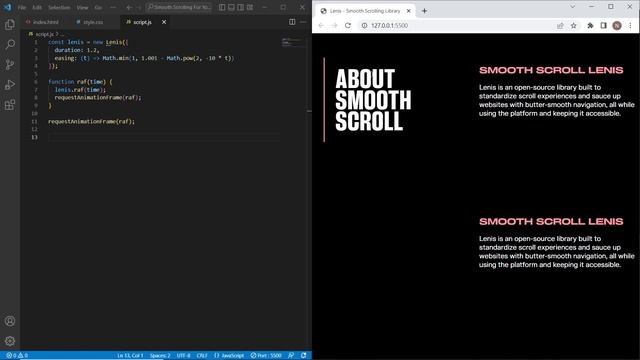Open the Go menu

pos(98,7)
